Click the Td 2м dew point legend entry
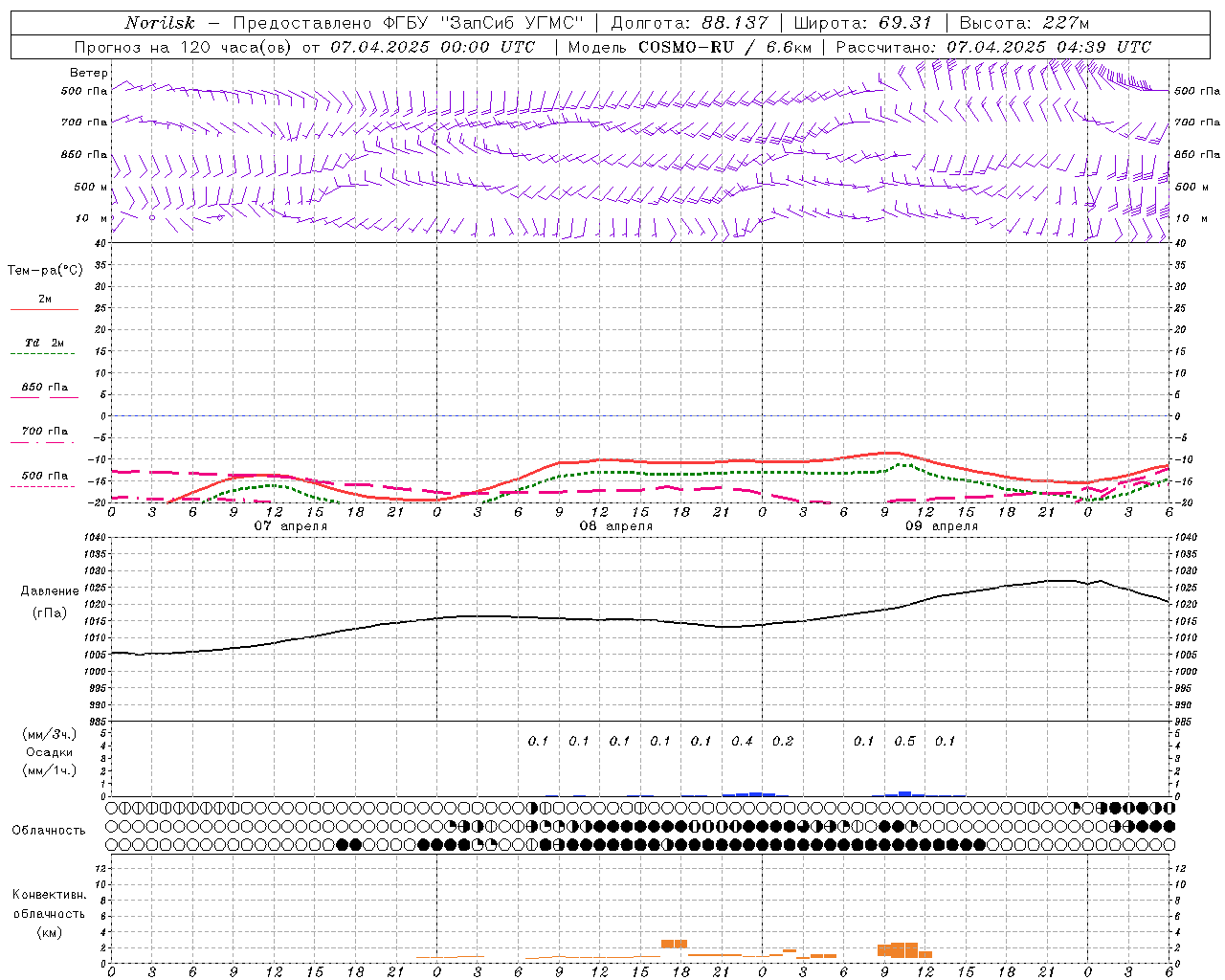Image resolution: width=1225 pixels, height=980 pixels. 44,343
